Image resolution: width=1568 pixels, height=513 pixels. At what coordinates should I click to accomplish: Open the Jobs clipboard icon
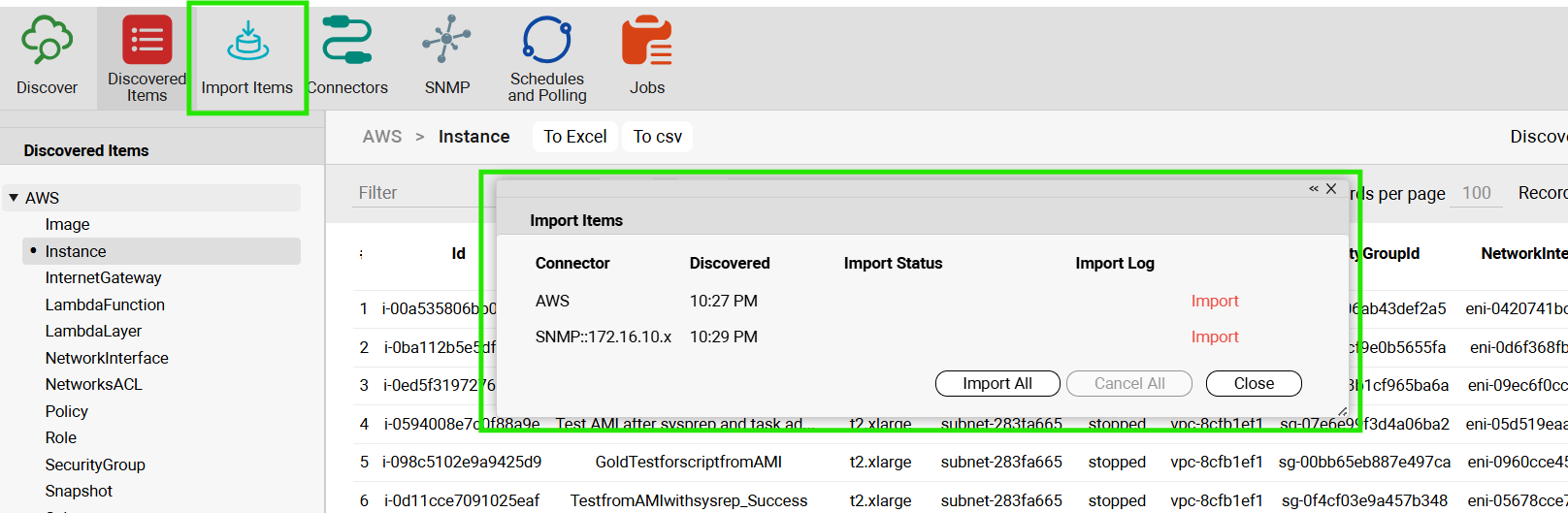point(646,42)
